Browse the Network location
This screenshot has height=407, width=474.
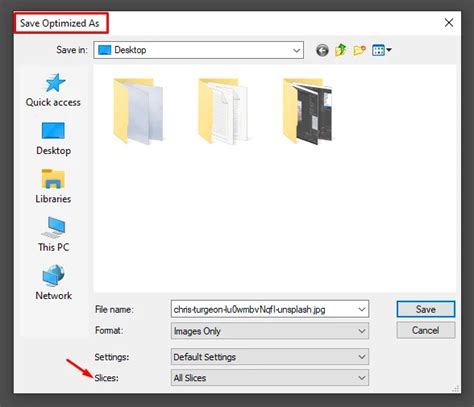(53, 282)
